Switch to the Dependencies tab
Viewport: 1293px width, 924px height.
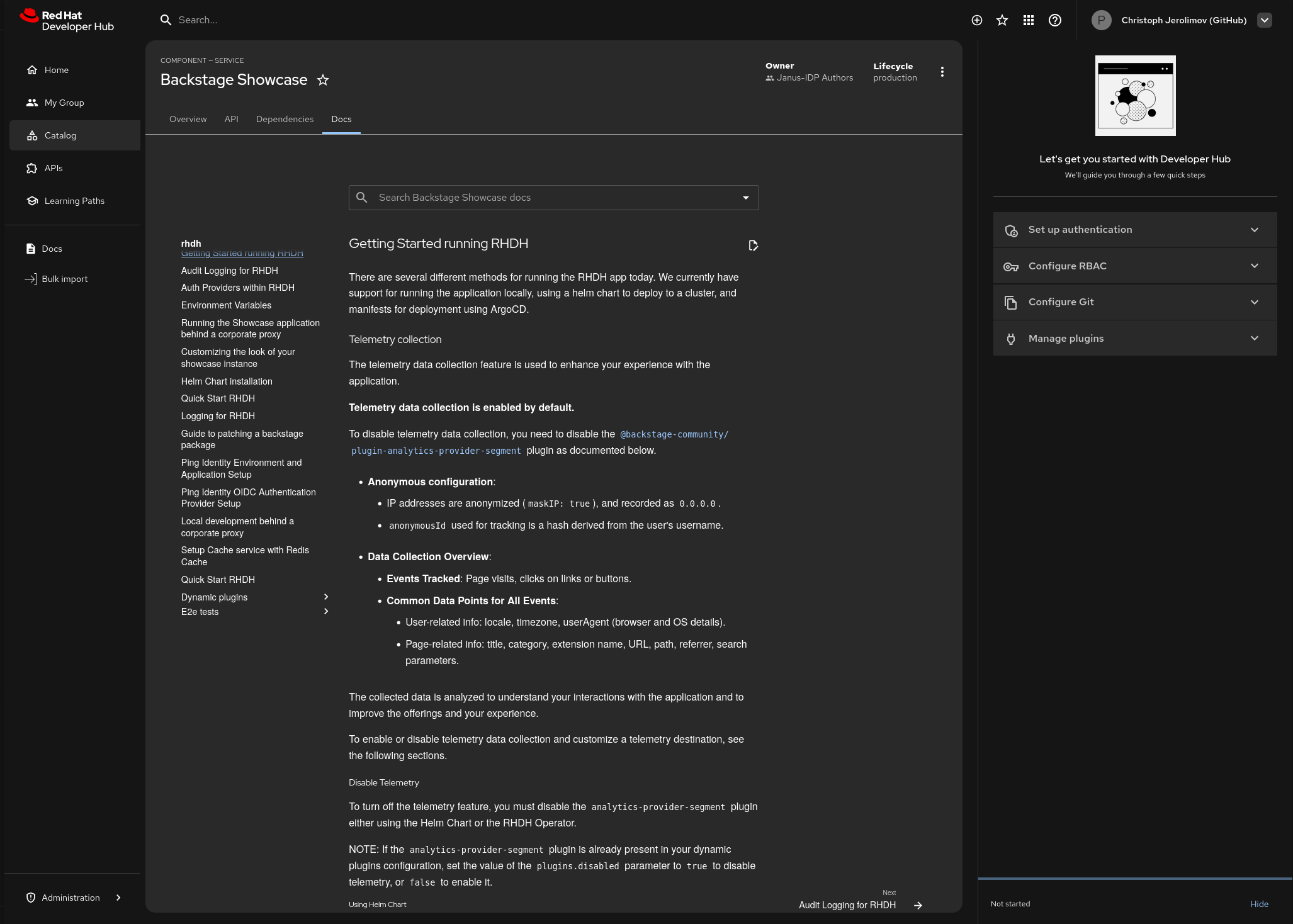(x=285, y=119)
